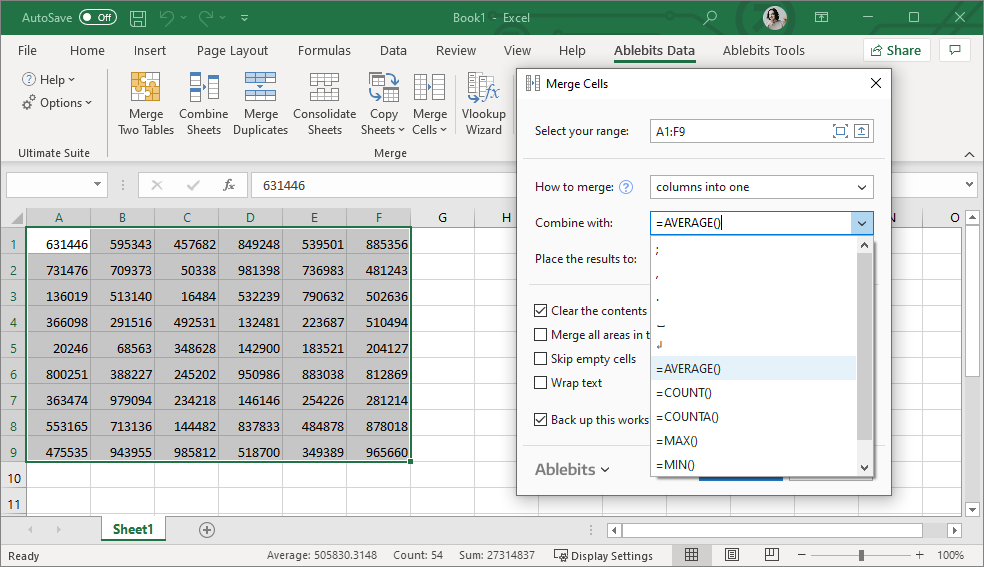Start the Consolidate Sheets tool
This screenshot has height=567, width=984.
(x=324, y=103)
